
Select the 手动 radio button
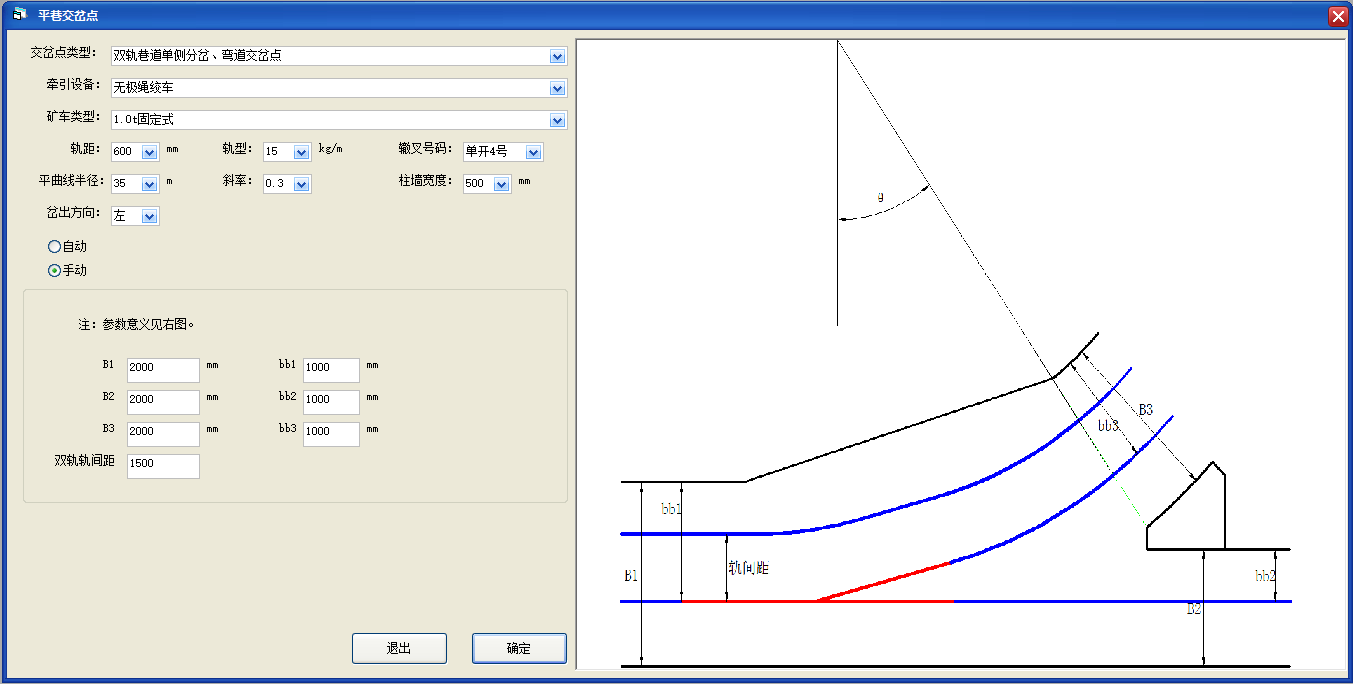54,270
